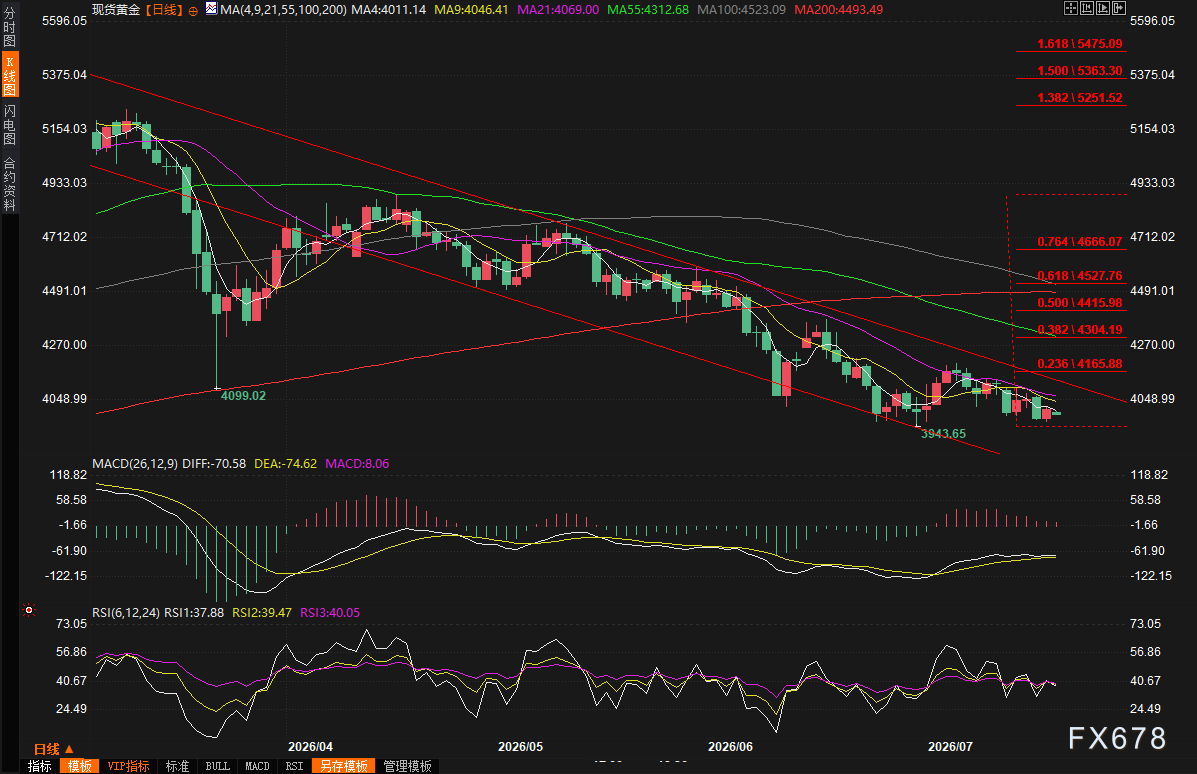Select the 模板 tab at bottom

pyautogui.click(x=79, y=766)
